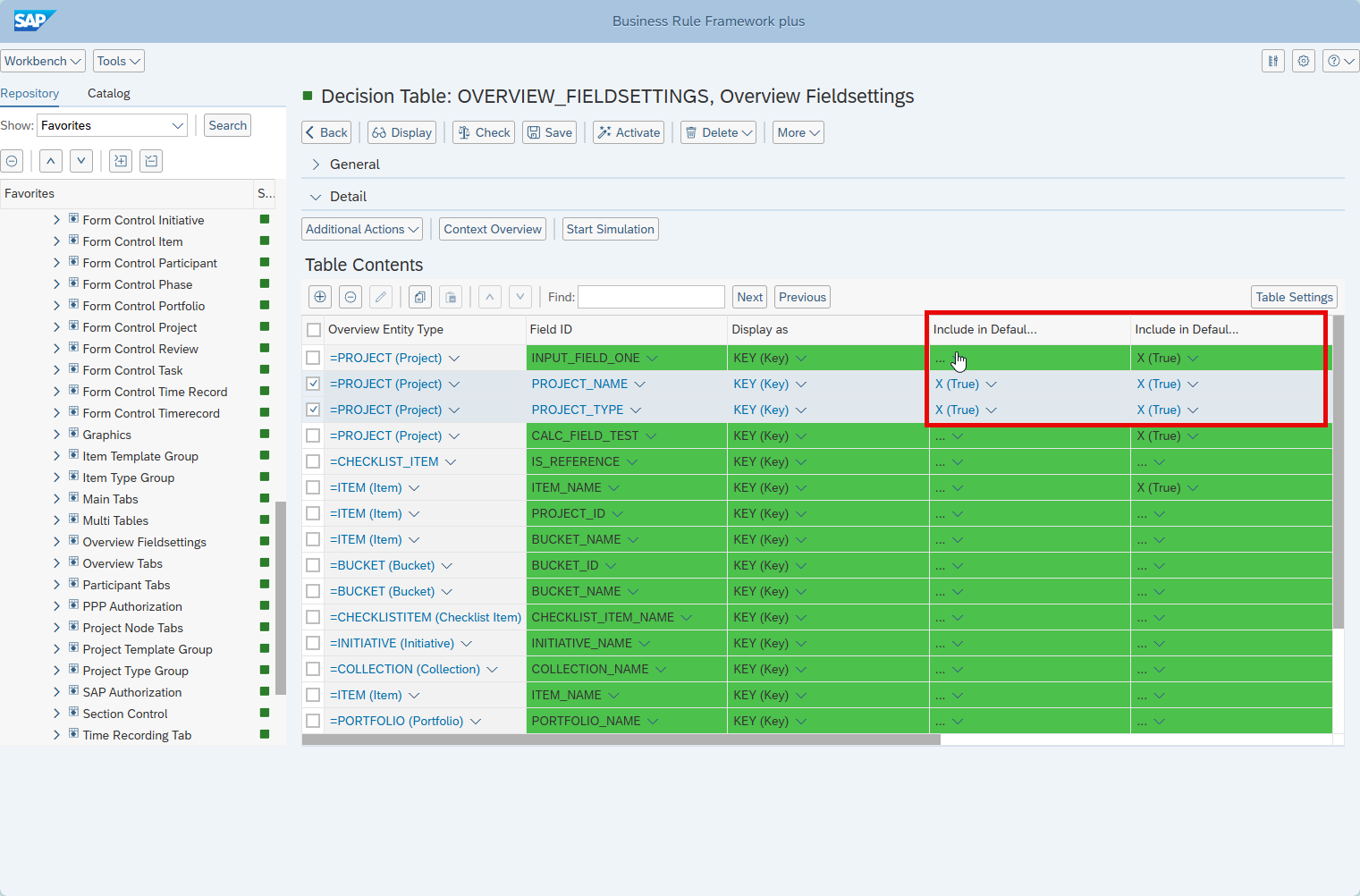Image resolution: width=1360 pixels, height=896 pixels.
Task: Open the Delete dropdown button
Action: pyautogui.click(x=718, y=132)
